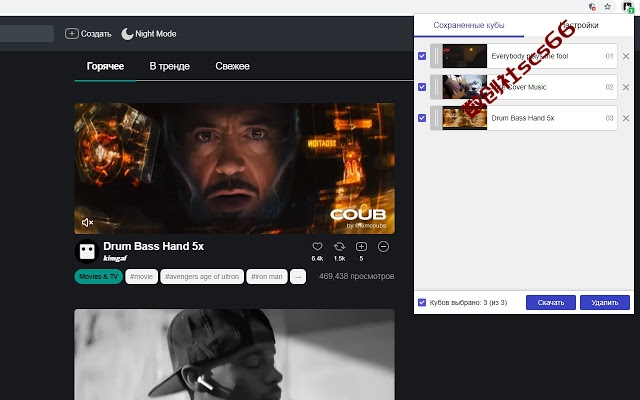The width and height of the screenshot is (640, 400).
Task: Uncheck the Everybody plays the fool checkbox
Action: [x=422, y=56]
